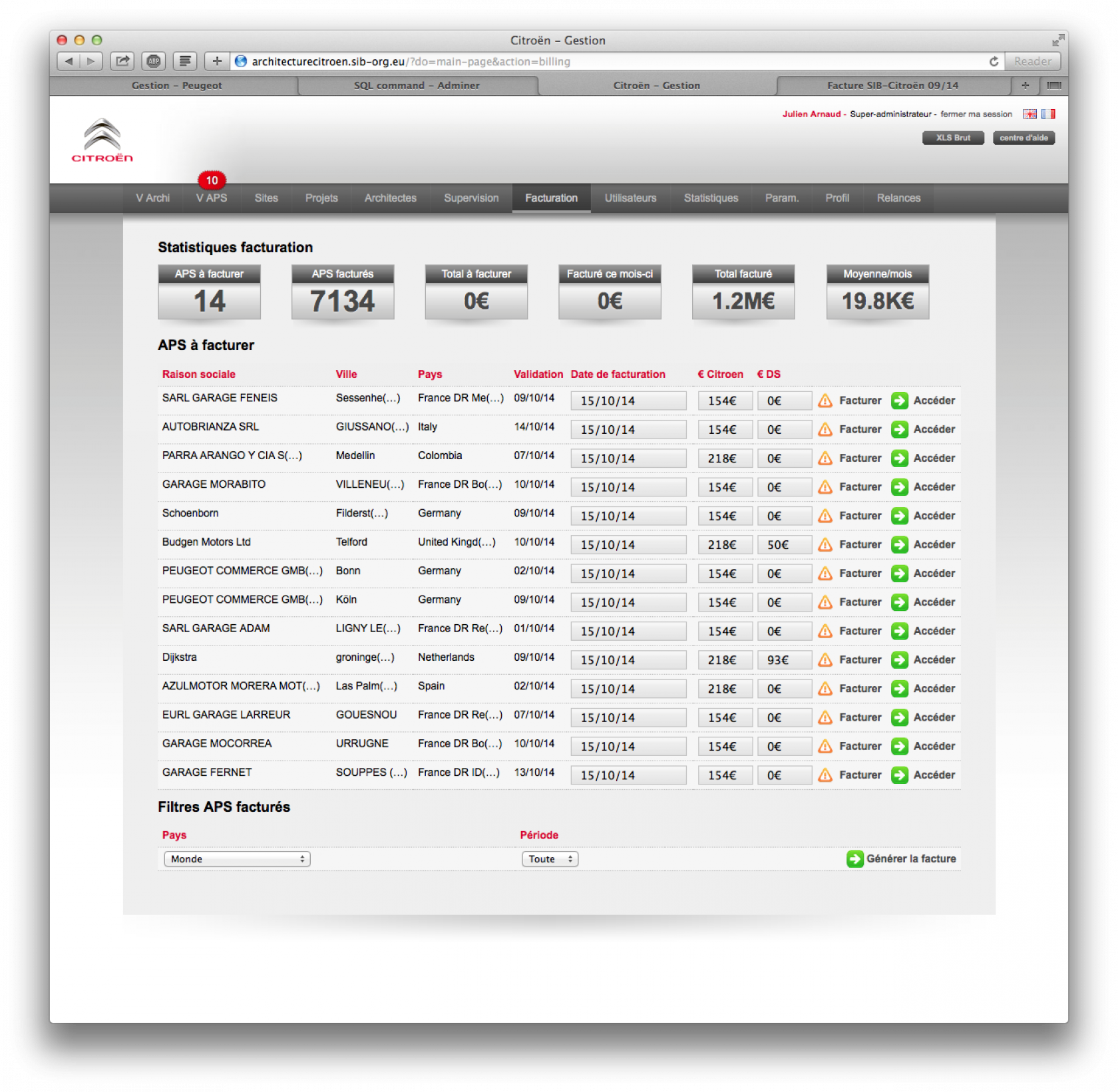Viewport: 1118px width, 1092px height.
Task: Click Générer la facture link
Action: (x=911, y=859)
